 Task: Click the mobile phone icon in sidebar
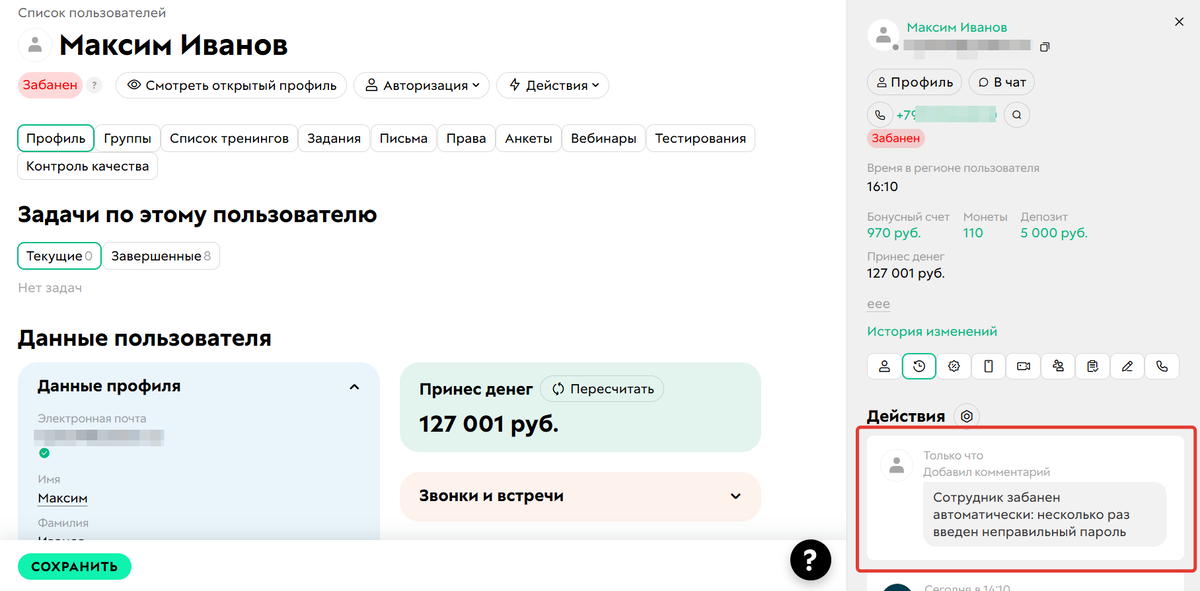(988, 366)
